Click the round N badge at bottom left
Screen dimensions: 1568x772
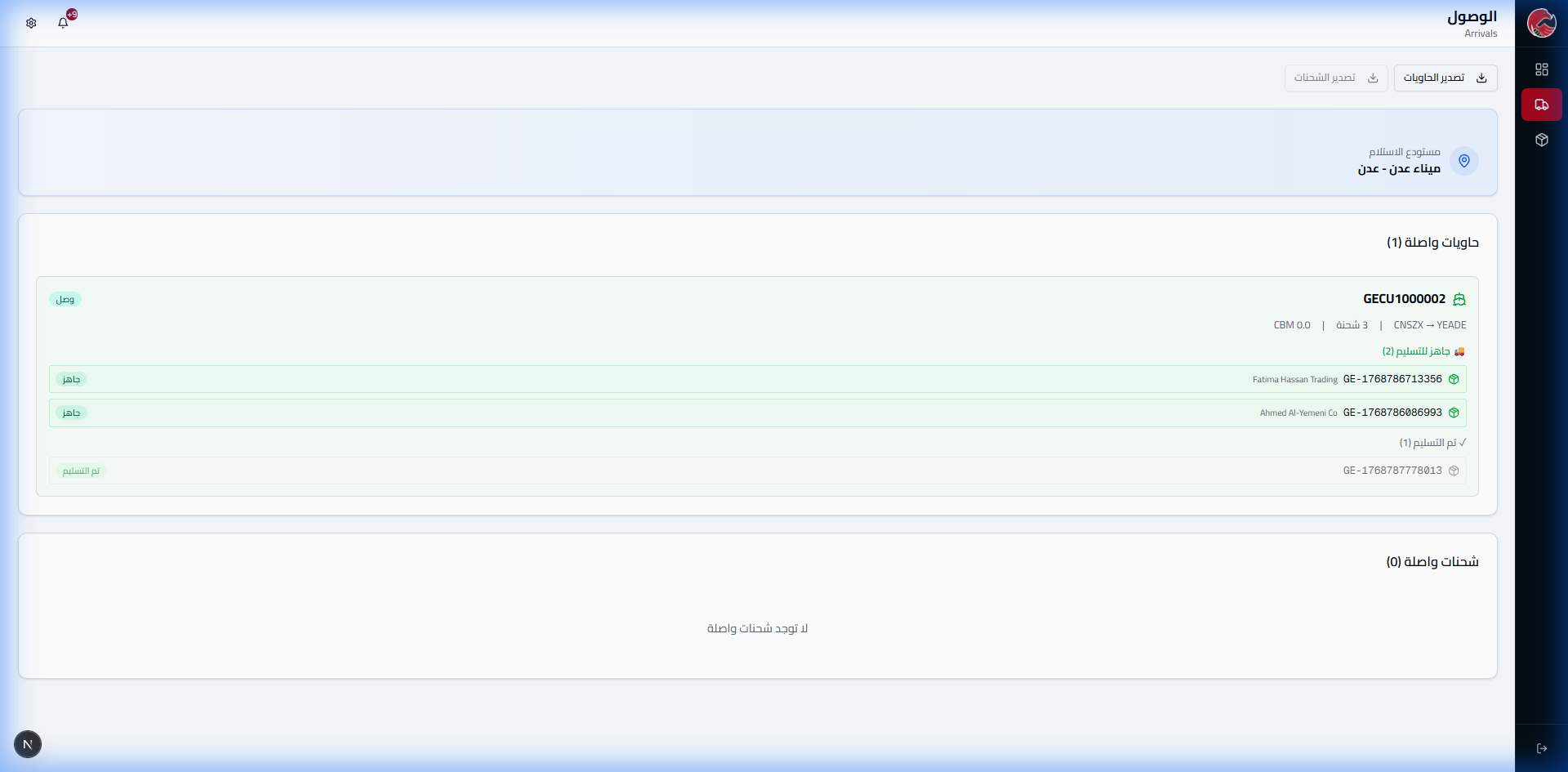pos(28,744)
